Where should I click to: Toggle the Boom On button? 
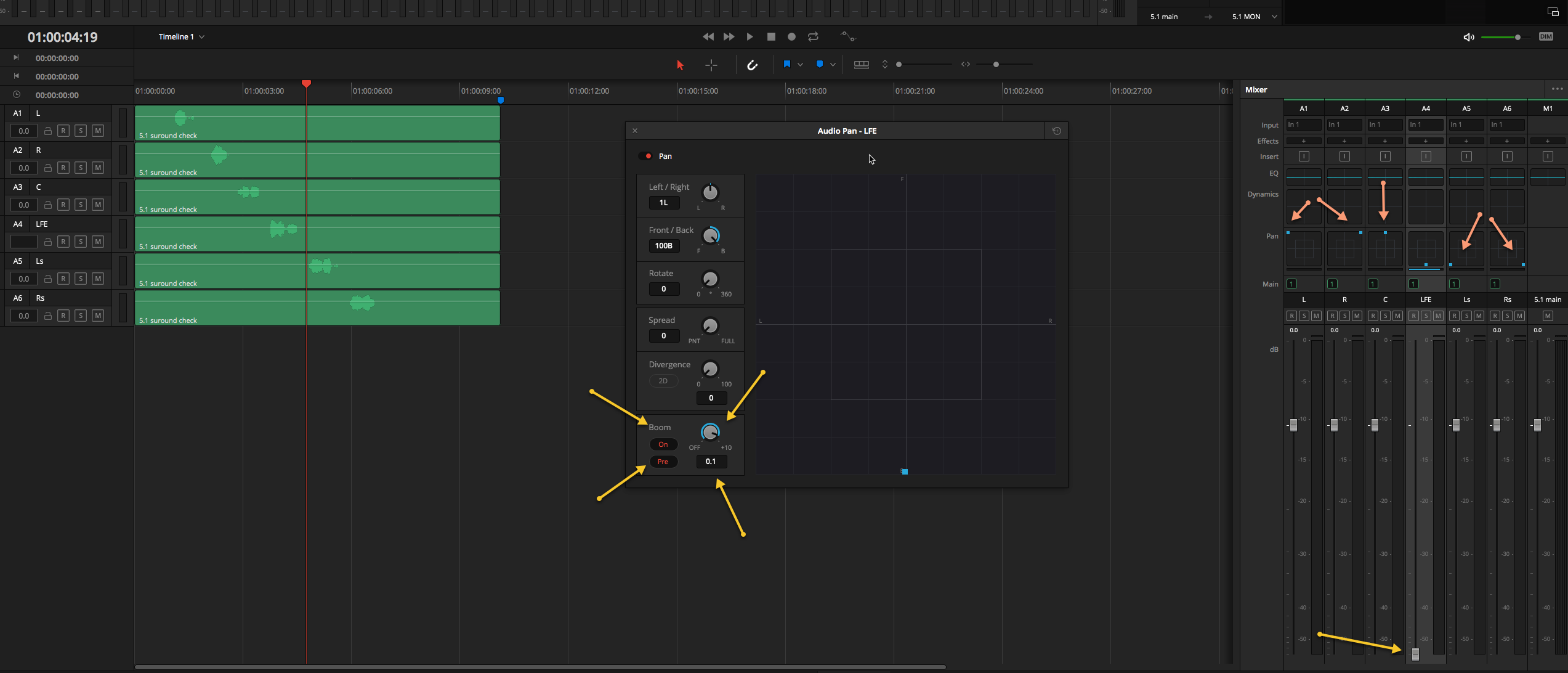663,444
